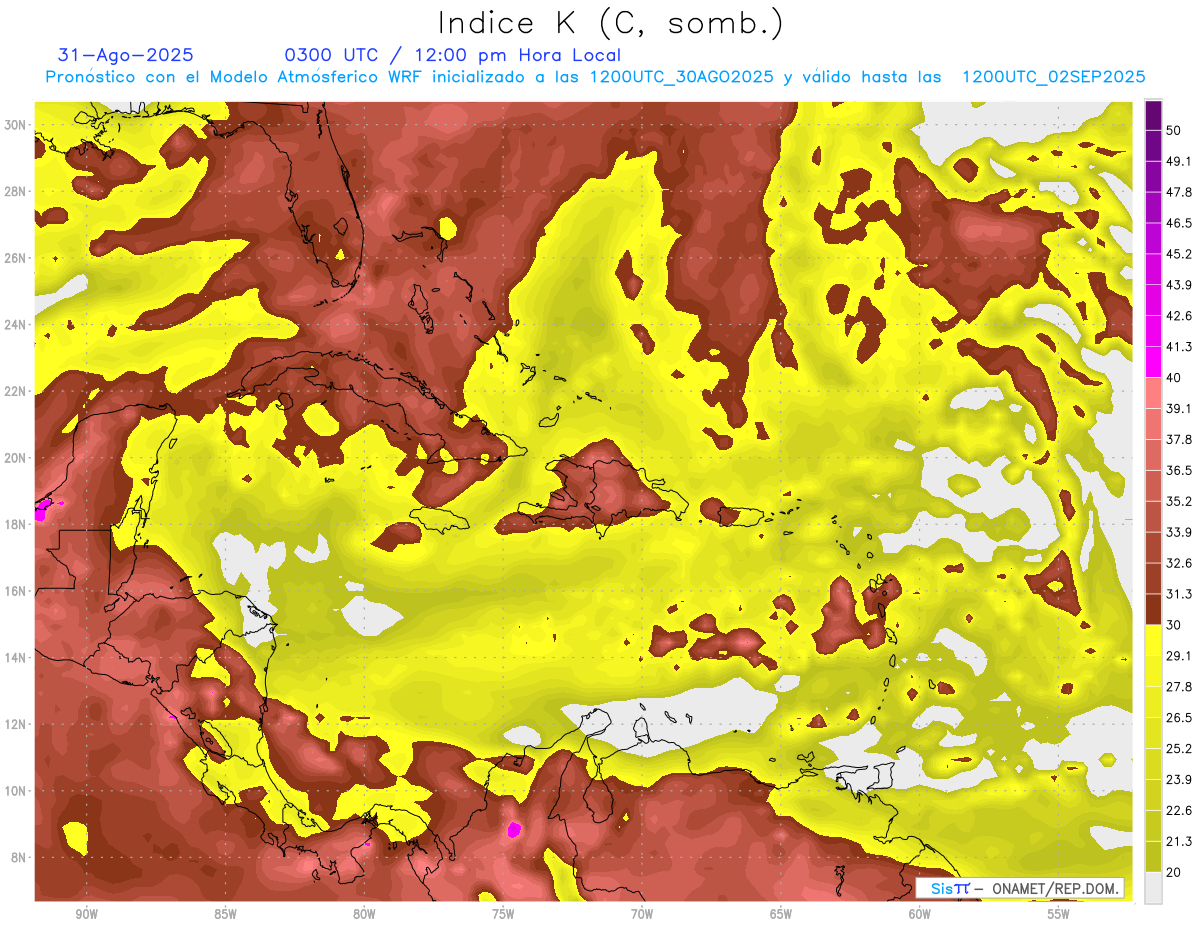Click the longitude label '65W'
Image resolution: width=1200 pixels, height=927 pixels.
click(781, 914)
